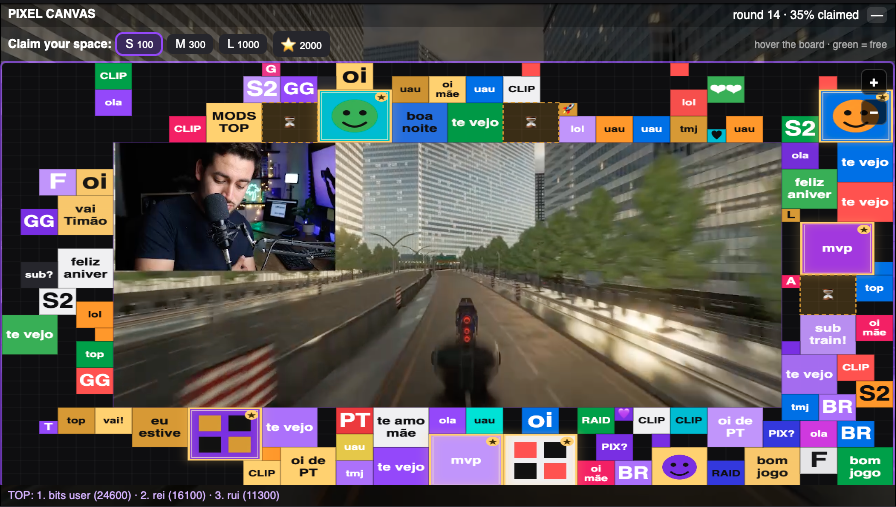
Task: Click the MODS TOP tile
Action: tap(234, 122)
